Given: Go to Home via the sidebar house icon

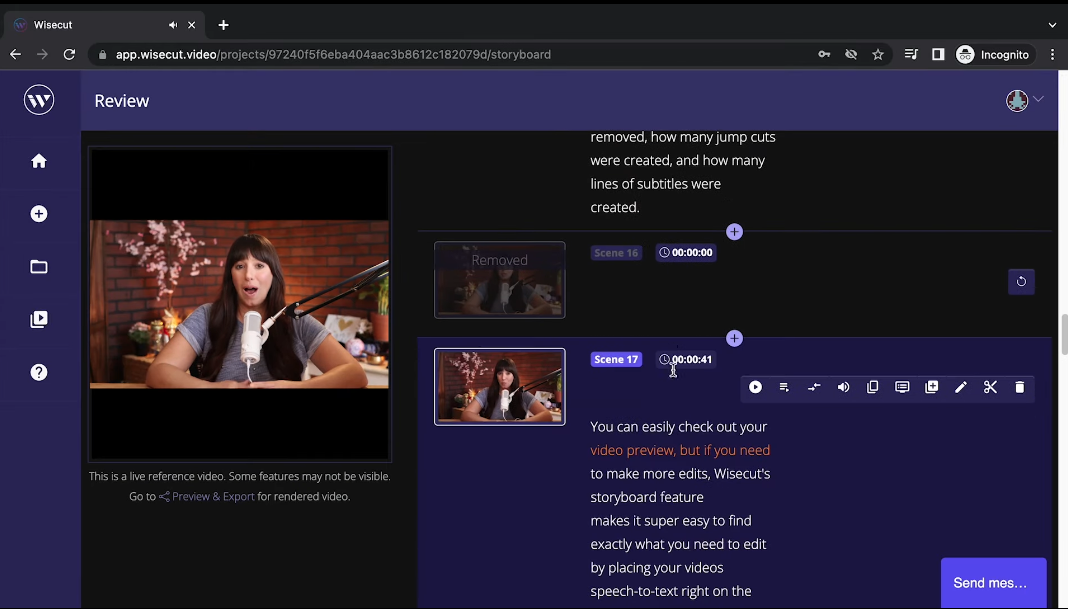Looking at the screenshot, I should click(39, 161).
